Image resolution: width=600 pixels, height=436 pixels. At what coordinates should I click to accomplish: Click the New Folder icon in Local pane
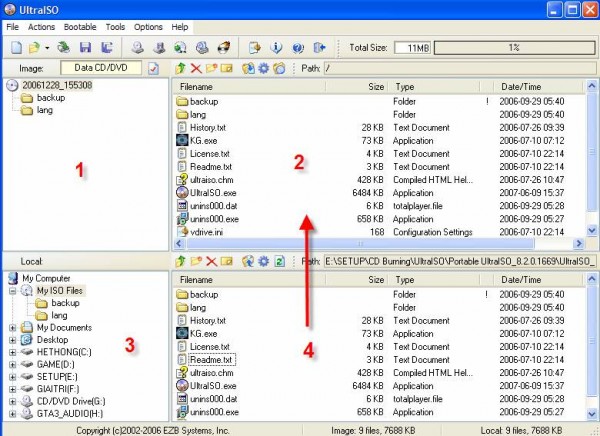click(x=196, y=261)
